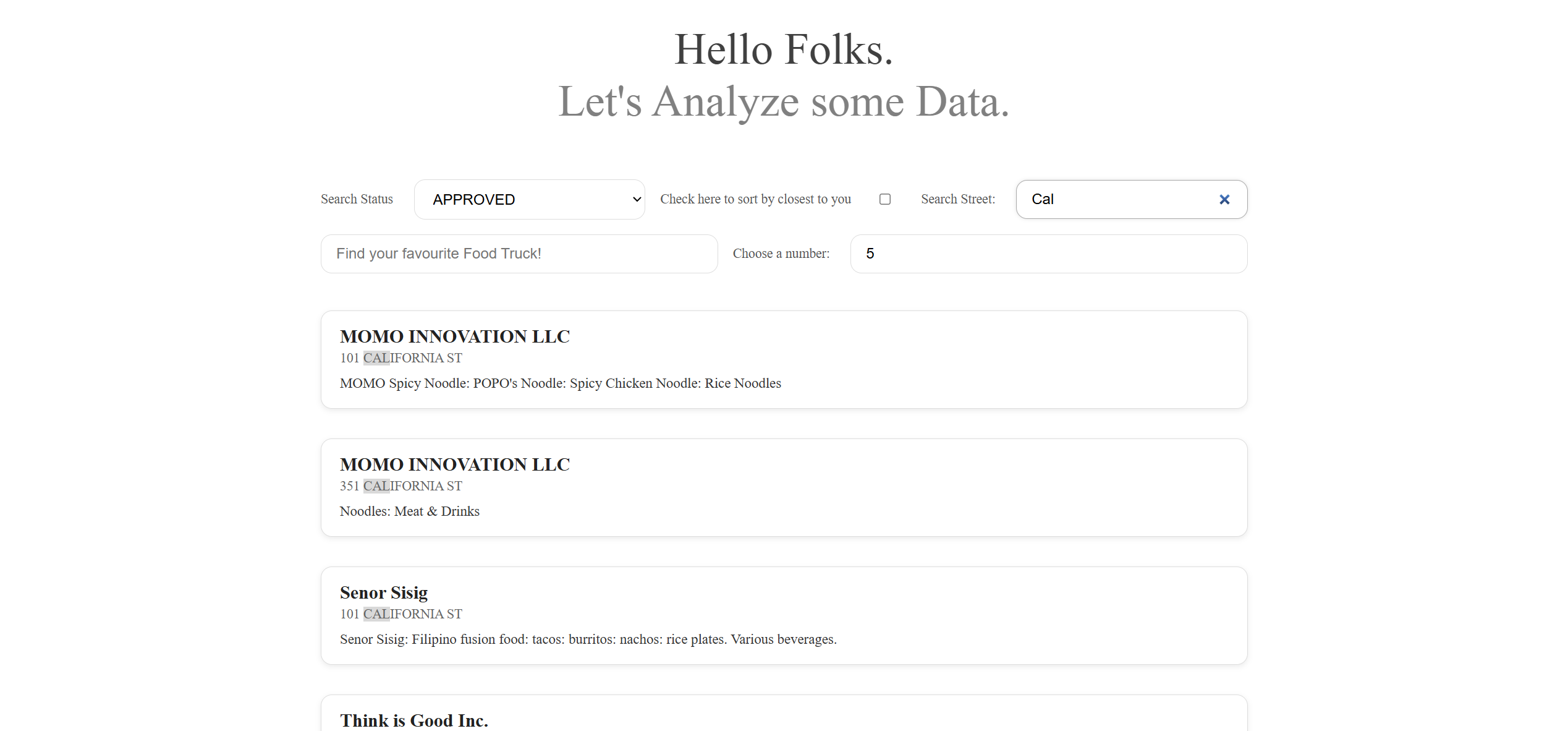Click Senor Sisig's menu description text

coord(588,639)
